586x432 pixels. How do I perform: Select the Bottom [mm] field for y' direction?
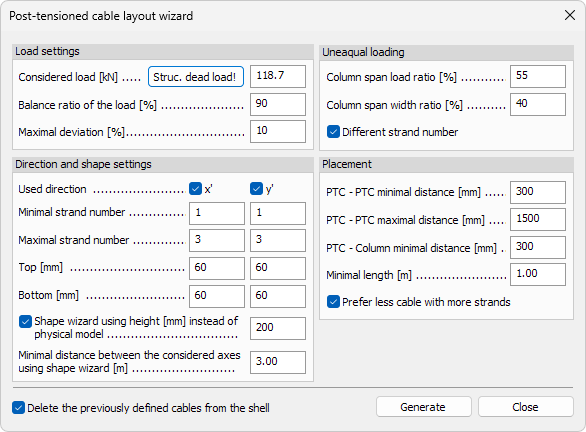click(278, 296)
